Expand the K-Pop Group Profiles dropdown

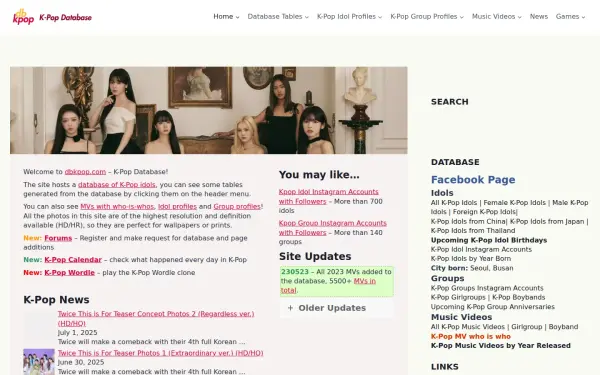pos(427,17)
